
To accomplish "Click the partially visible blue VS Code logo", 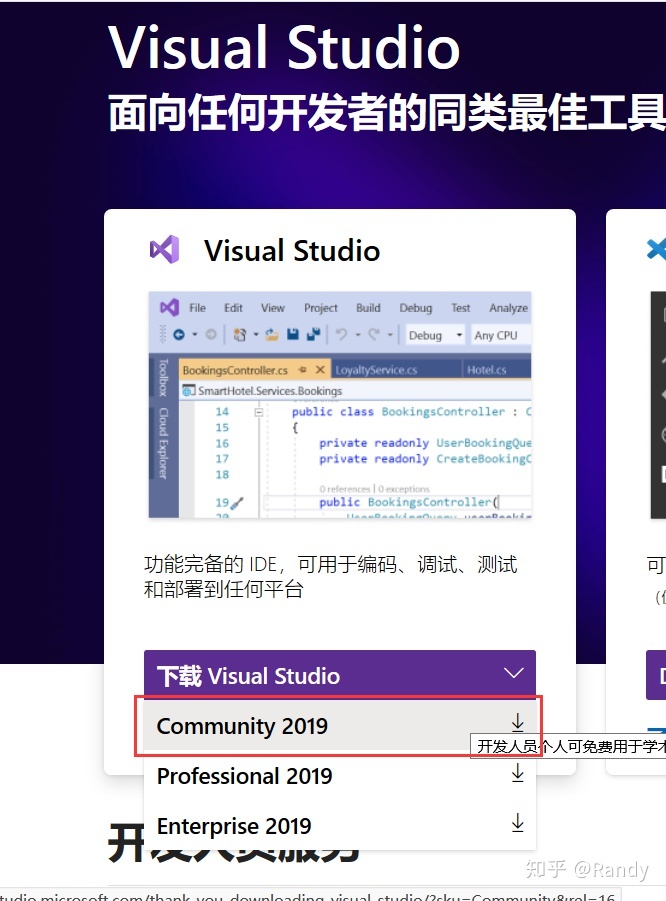I will 656,249.
